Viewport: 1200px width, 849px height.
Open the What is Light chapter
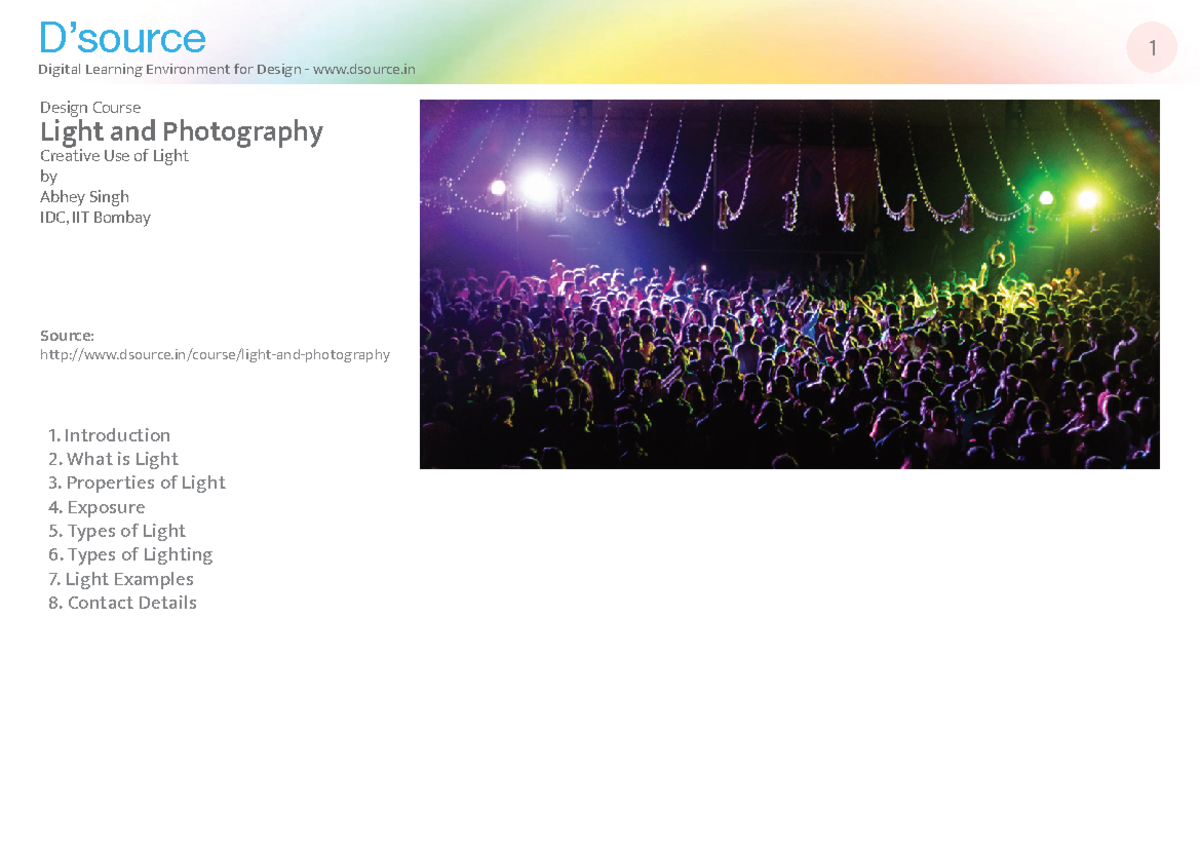point(113,459)
